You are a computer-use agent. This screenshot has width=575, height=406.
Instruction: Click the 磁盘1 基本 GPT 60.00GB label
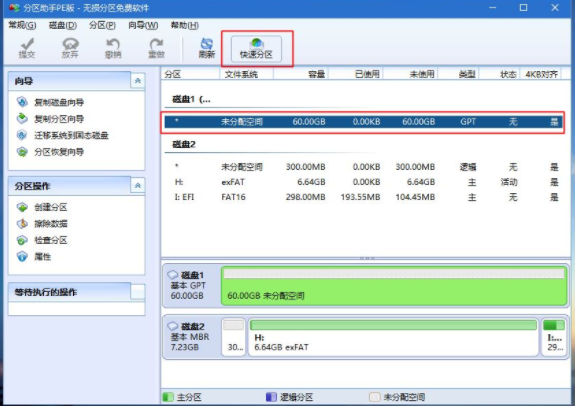(188, 285)
